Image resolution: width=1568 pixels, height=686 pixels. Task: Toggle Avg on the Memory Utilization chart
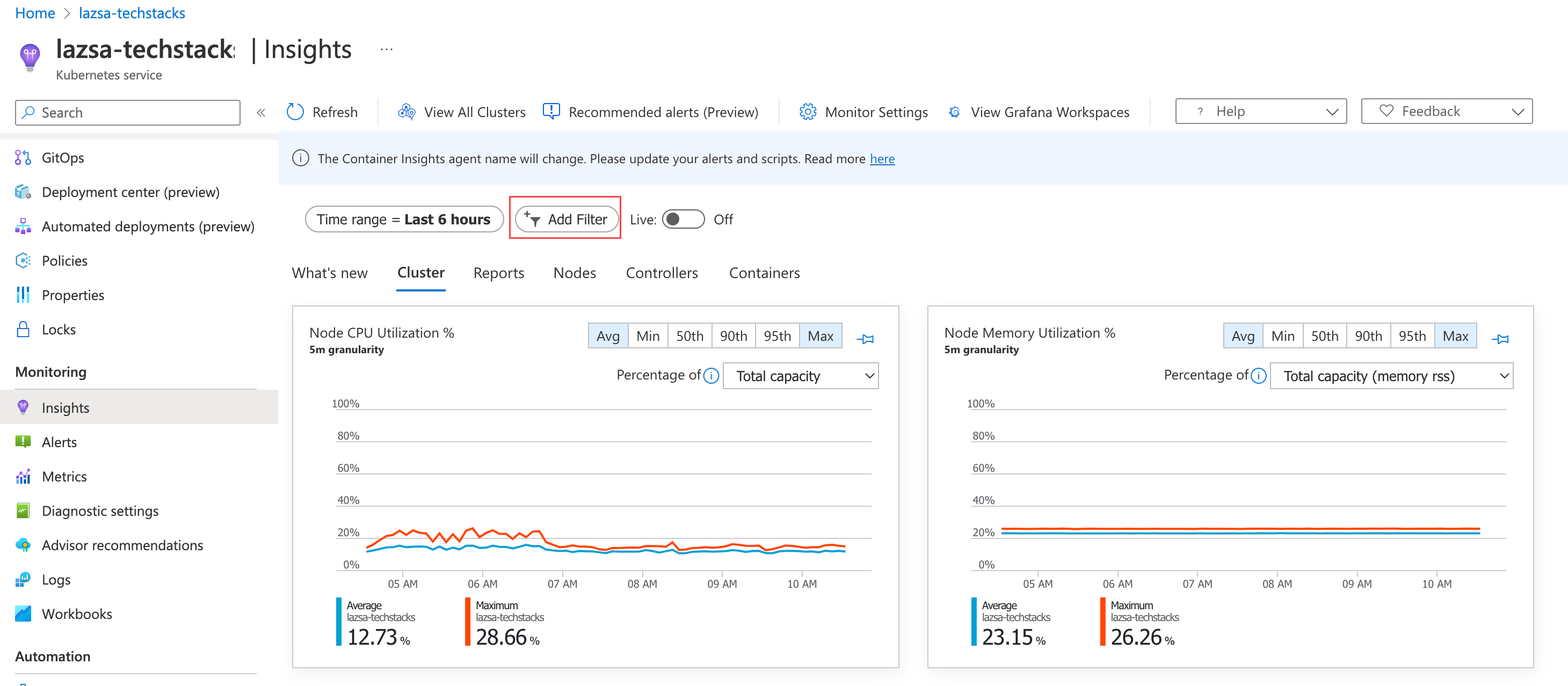(1243, 336)
